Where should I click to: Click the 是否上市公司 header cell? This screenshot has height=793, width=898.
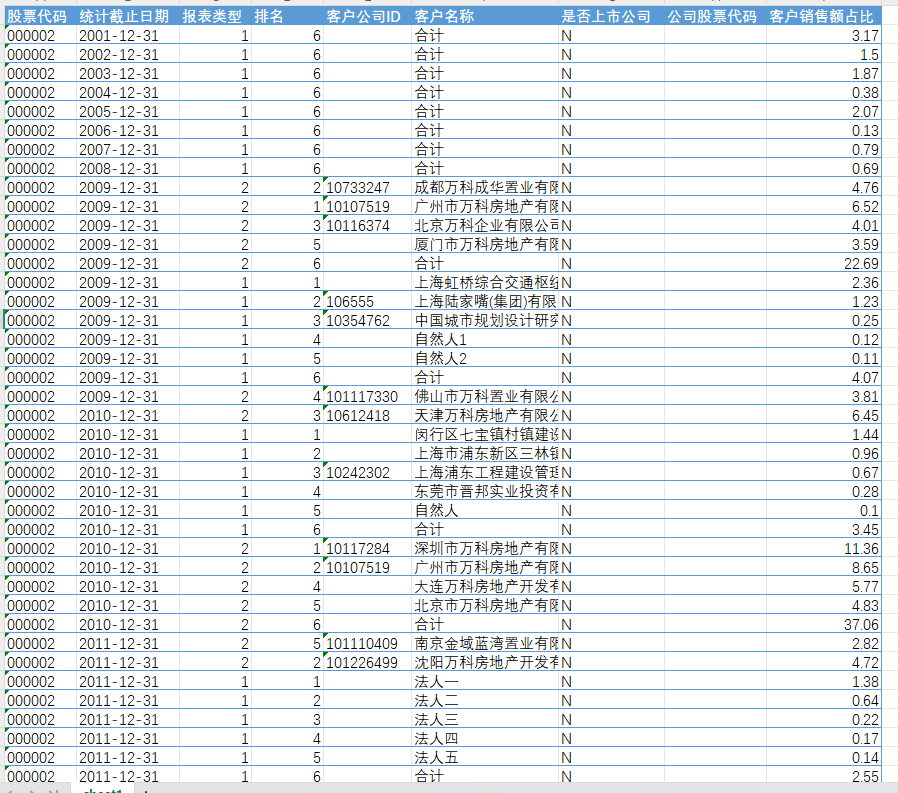tap(611, 17)
